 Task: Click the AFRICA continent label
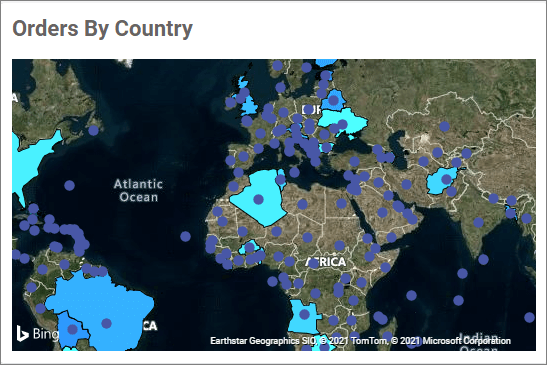(326, 262)
